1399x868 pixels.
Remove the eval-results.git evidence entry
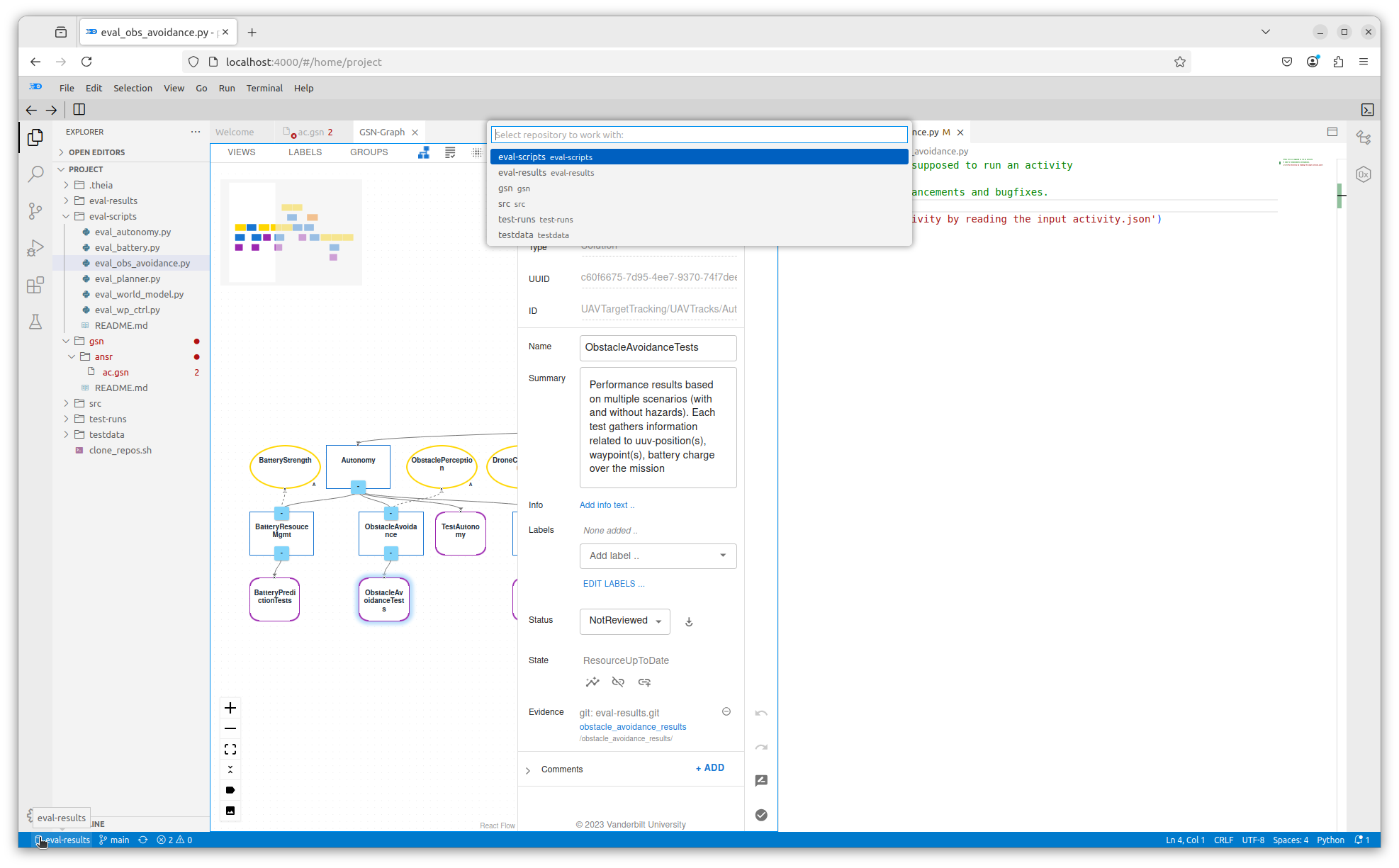tap(726, 711)
